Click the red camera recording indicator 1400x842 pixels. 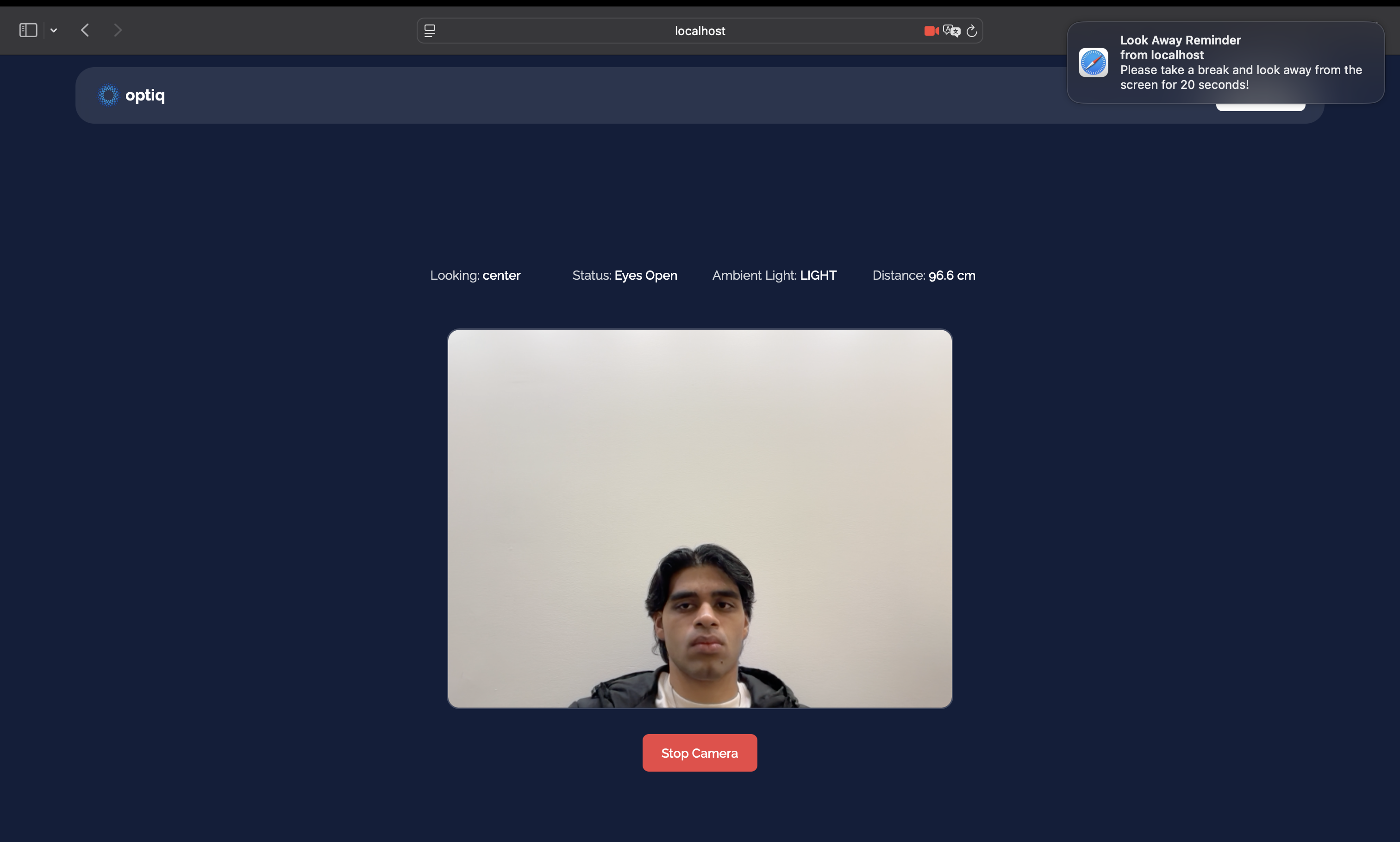point(931,31)
